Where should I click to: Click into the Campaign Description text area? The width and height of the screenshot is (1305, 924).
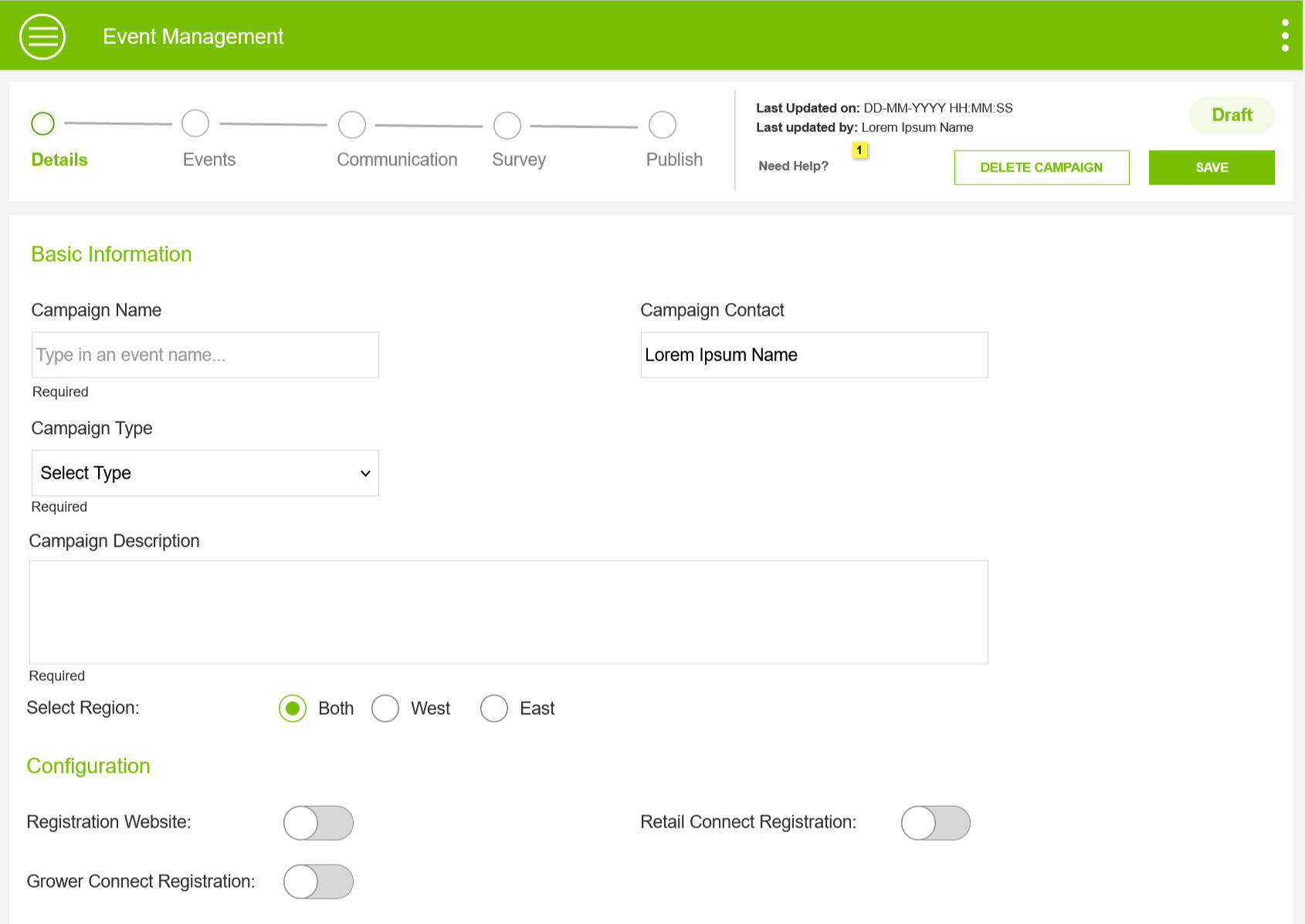point(508,612)
